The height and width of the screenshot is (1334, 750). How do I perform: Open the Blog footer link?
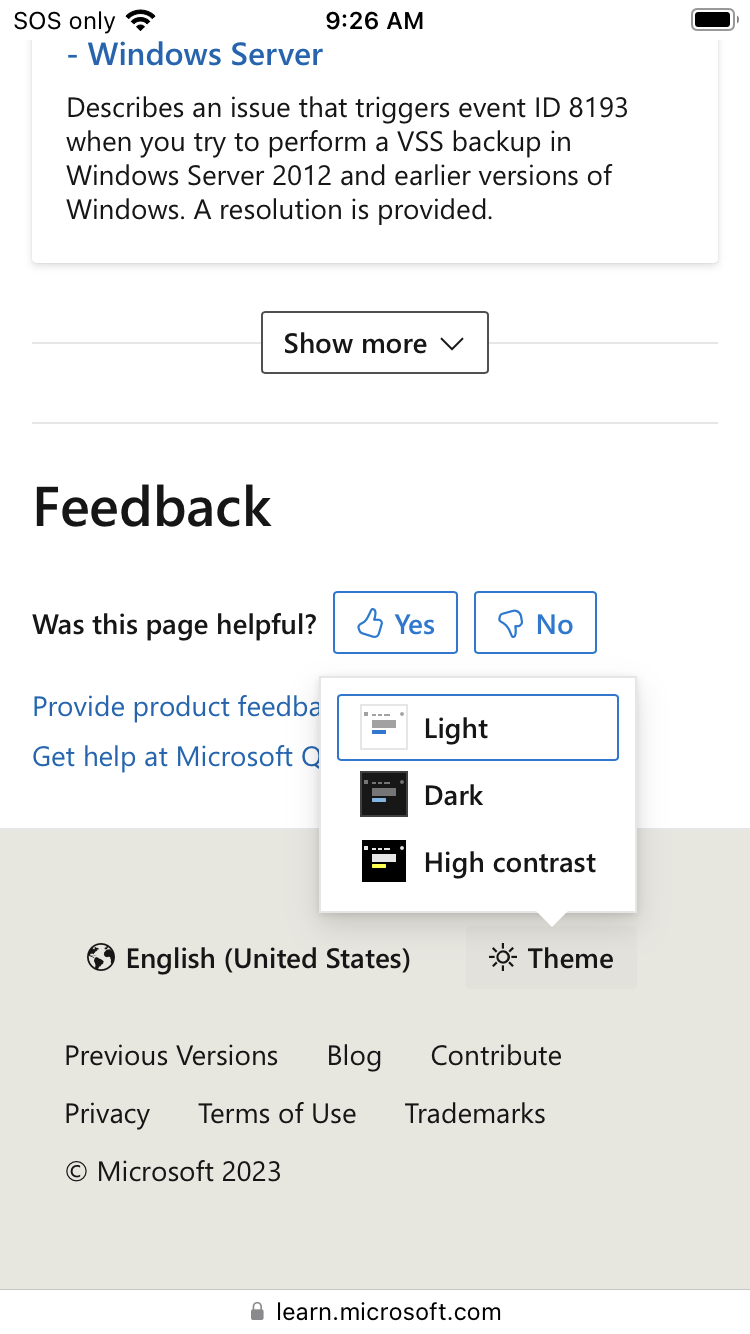point(354,1056)
